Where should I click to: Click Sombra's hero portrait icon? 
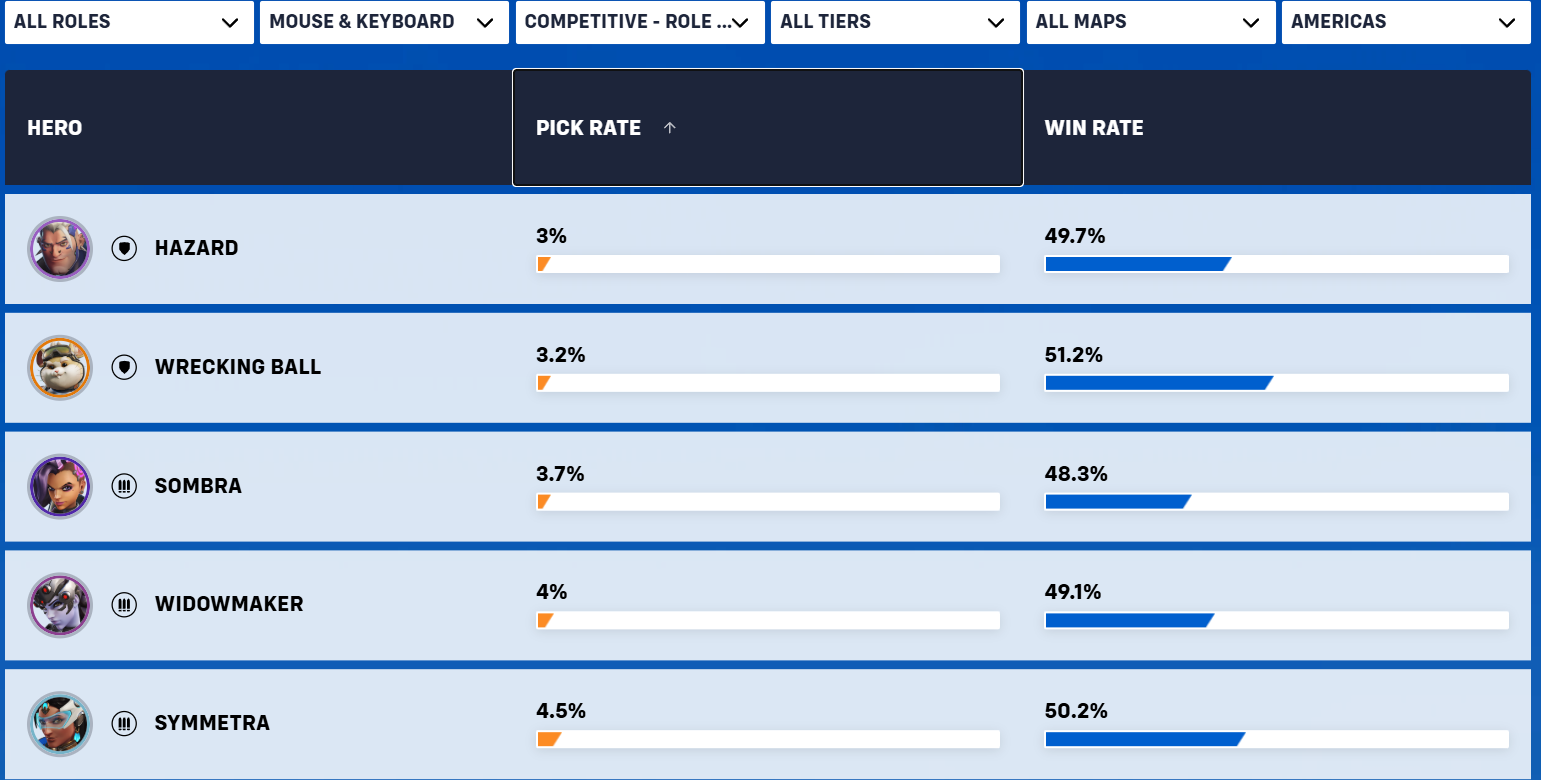coord(60,486)
